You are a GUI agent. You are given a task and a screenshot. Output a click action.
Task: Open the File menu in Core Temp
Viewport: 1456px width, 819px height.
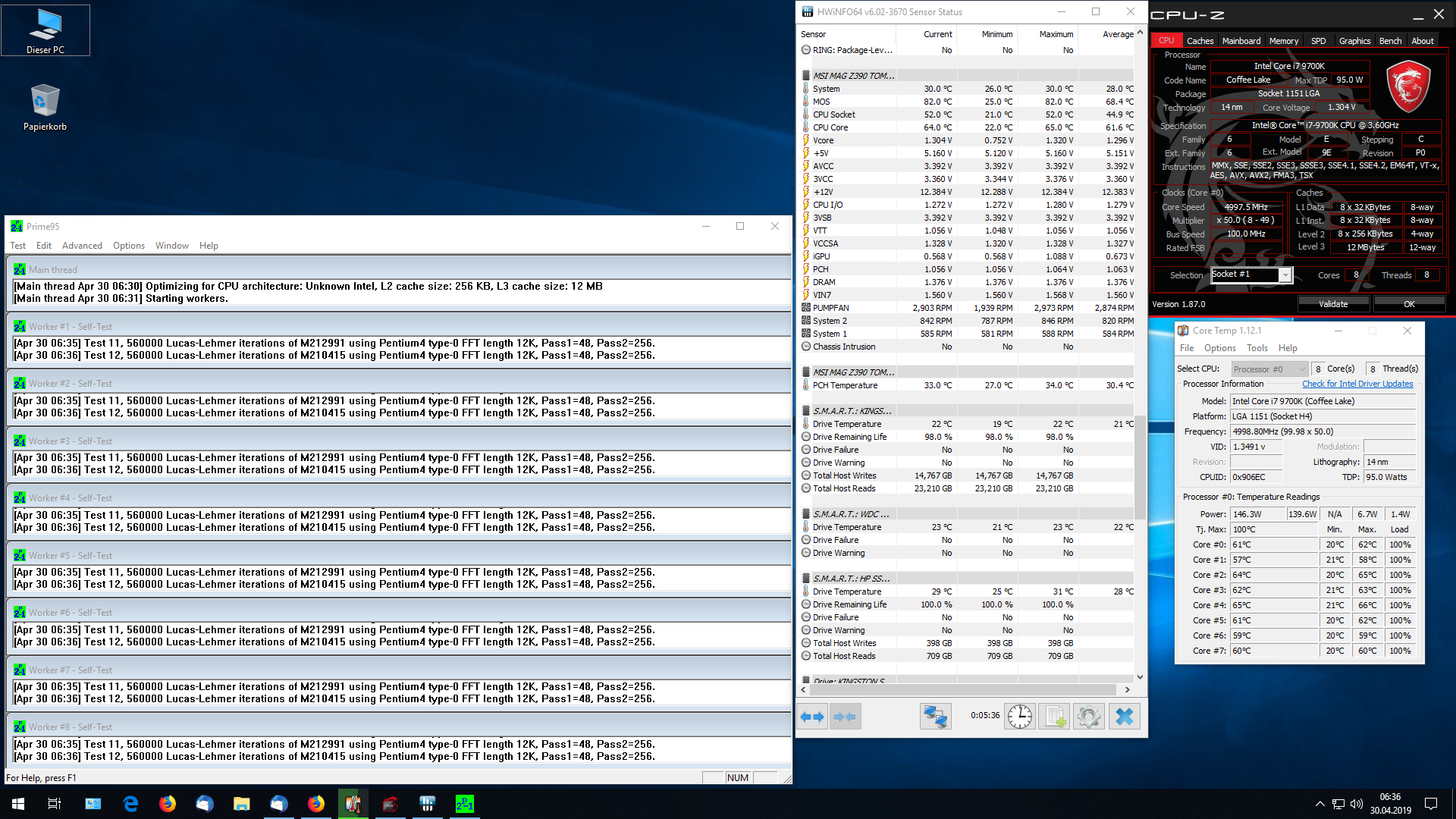coord(1187,348)
